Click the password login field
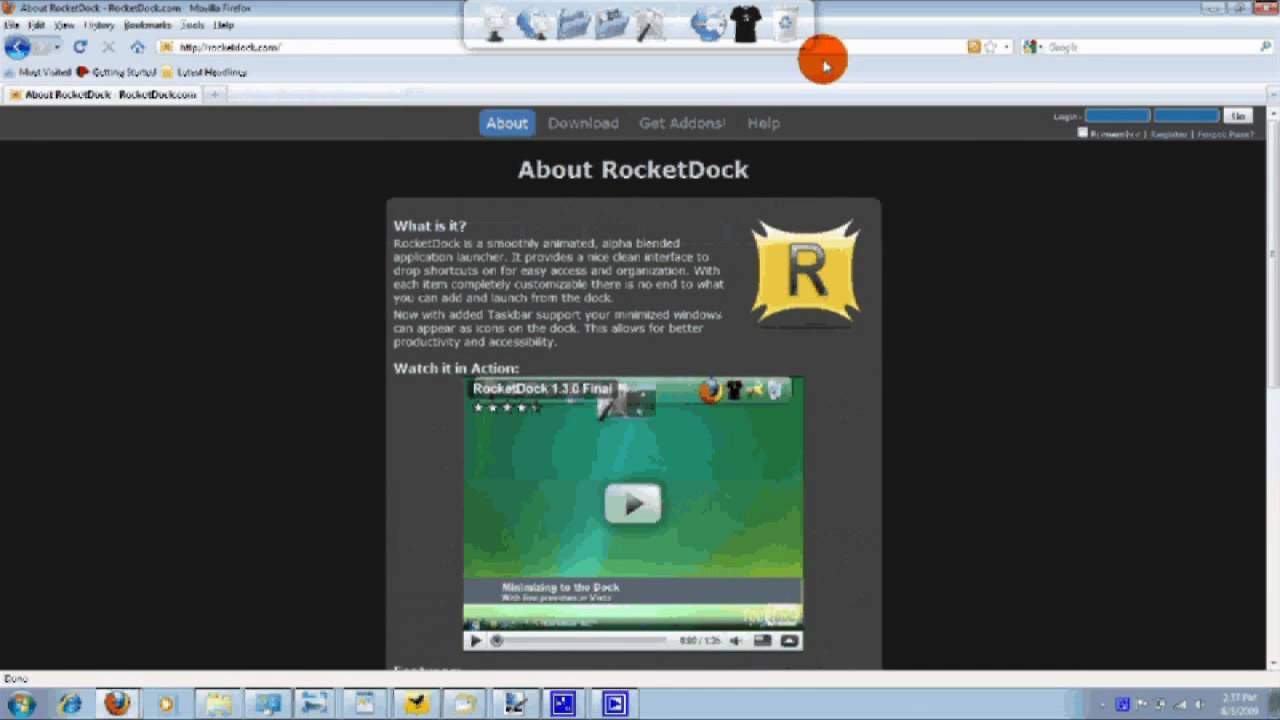This screenshot has width=1280, height=720. (1187, 116)
